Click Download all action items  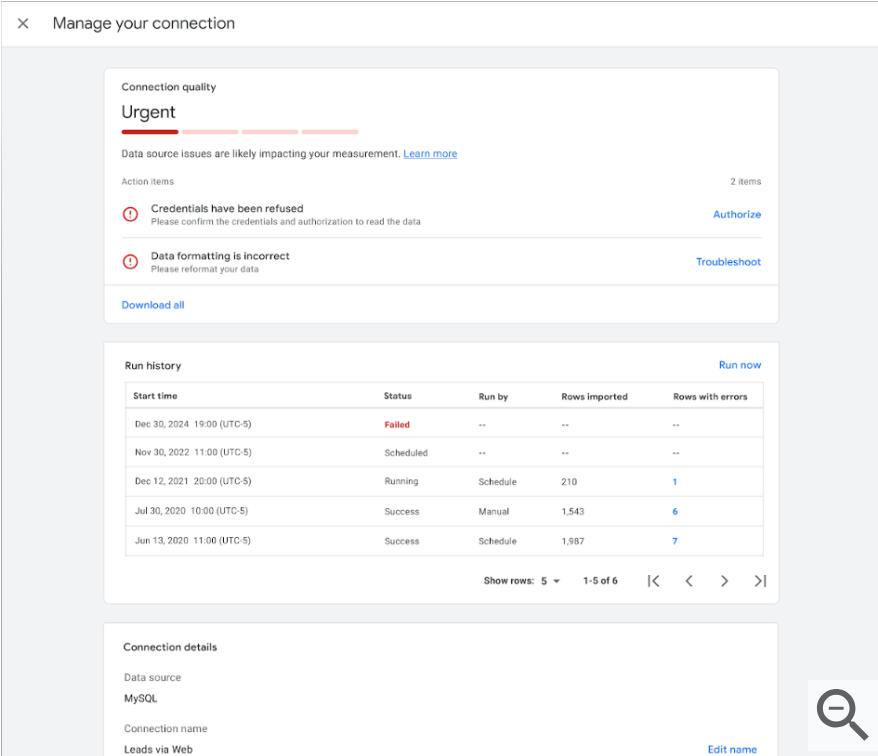pos(153,305)
